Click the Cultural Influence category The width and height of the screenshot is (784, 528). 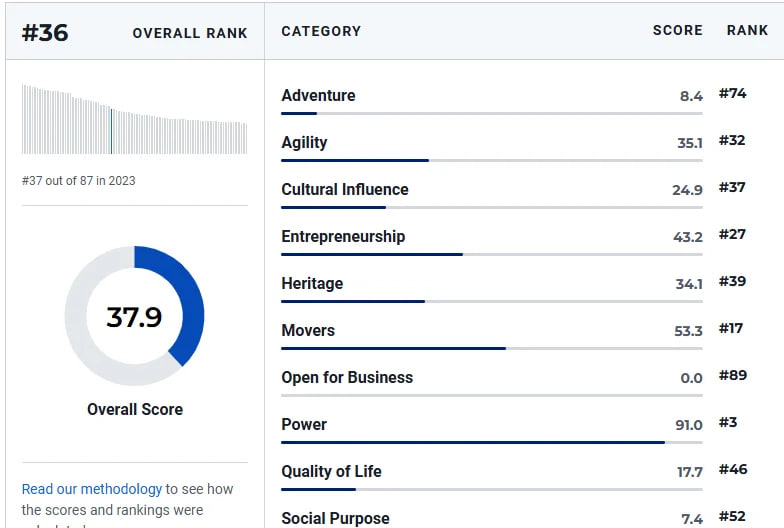[x=344, y=190]
